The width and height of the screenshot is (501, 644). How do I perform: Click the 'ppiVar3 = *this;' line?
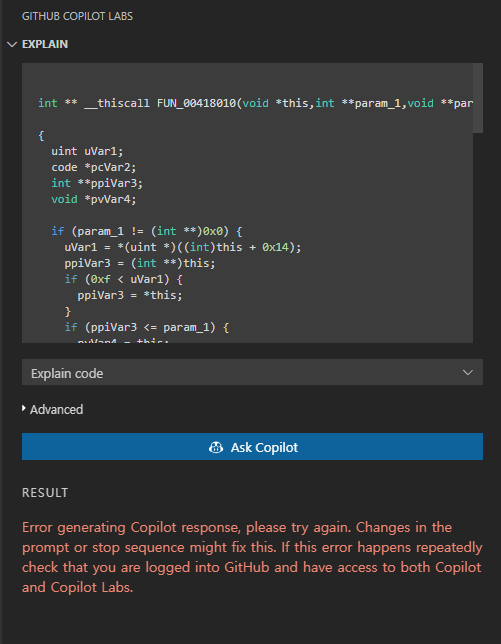(x=130, y=295)
